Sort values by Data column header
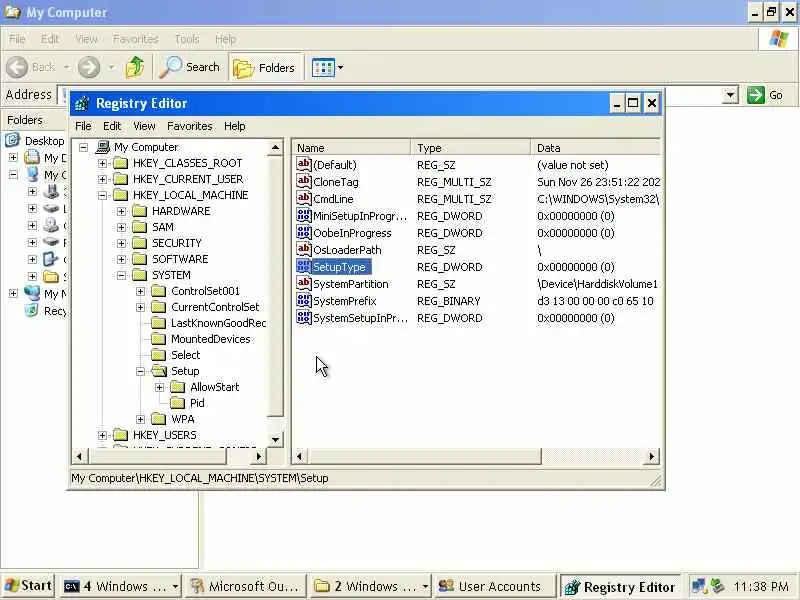 [x=595, y=148]
